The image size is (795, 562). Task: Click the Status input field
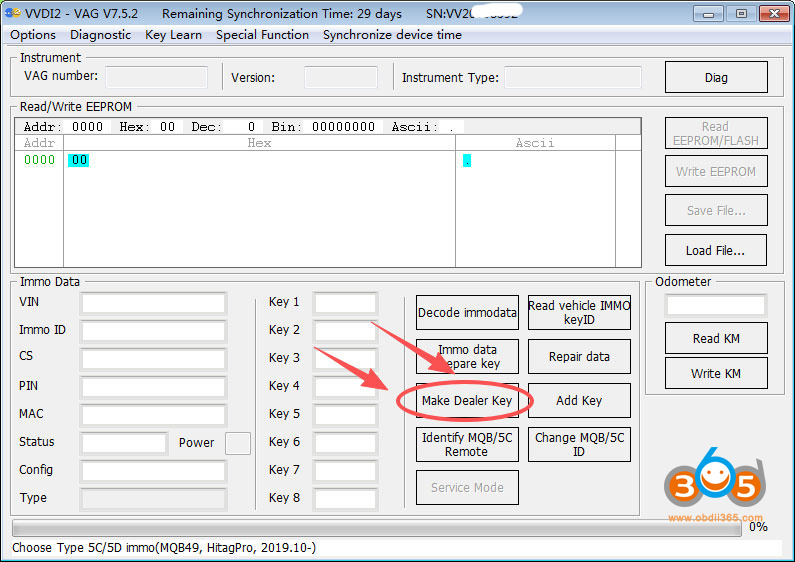pos(124,443)
